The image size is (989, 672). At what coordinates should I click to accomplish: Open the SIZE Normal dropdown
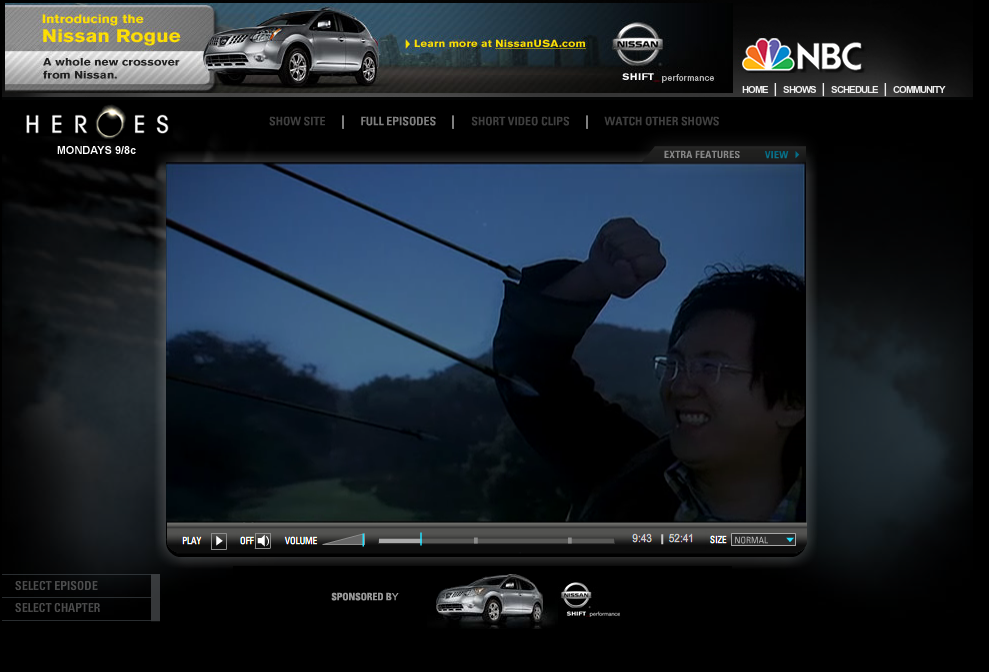click(x=763, y=540)
